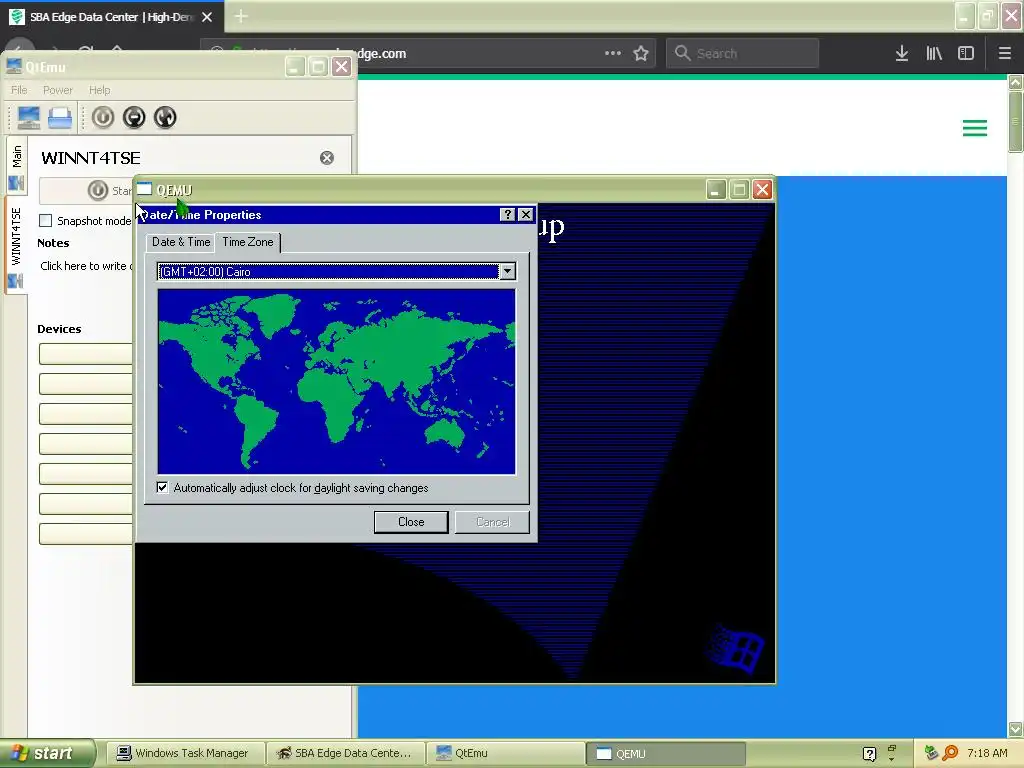
Task: Open the File menu in QtEmu
Action: pyautogui.click(x=19, y=90)
